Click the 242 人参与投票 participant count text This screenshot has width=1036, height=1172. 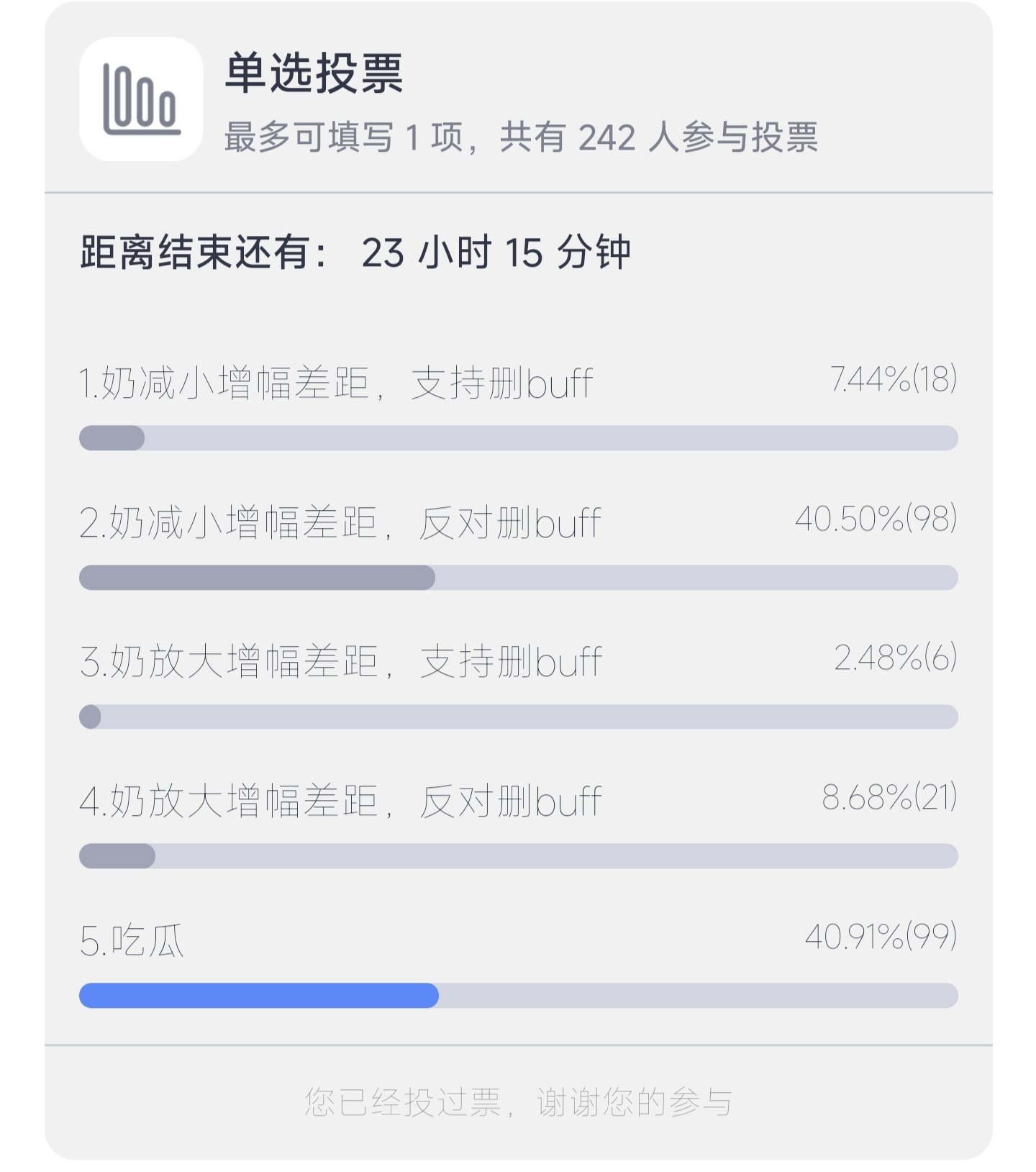(698, 137)
